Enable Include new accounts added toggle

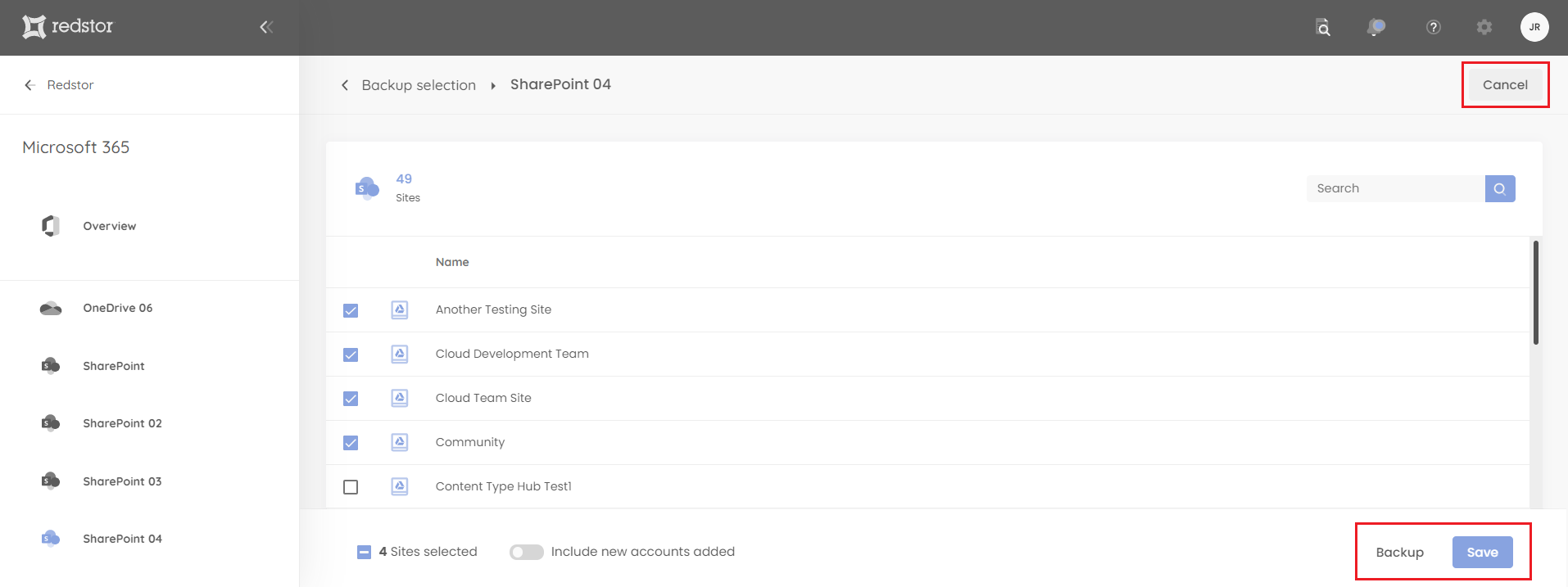527,552
